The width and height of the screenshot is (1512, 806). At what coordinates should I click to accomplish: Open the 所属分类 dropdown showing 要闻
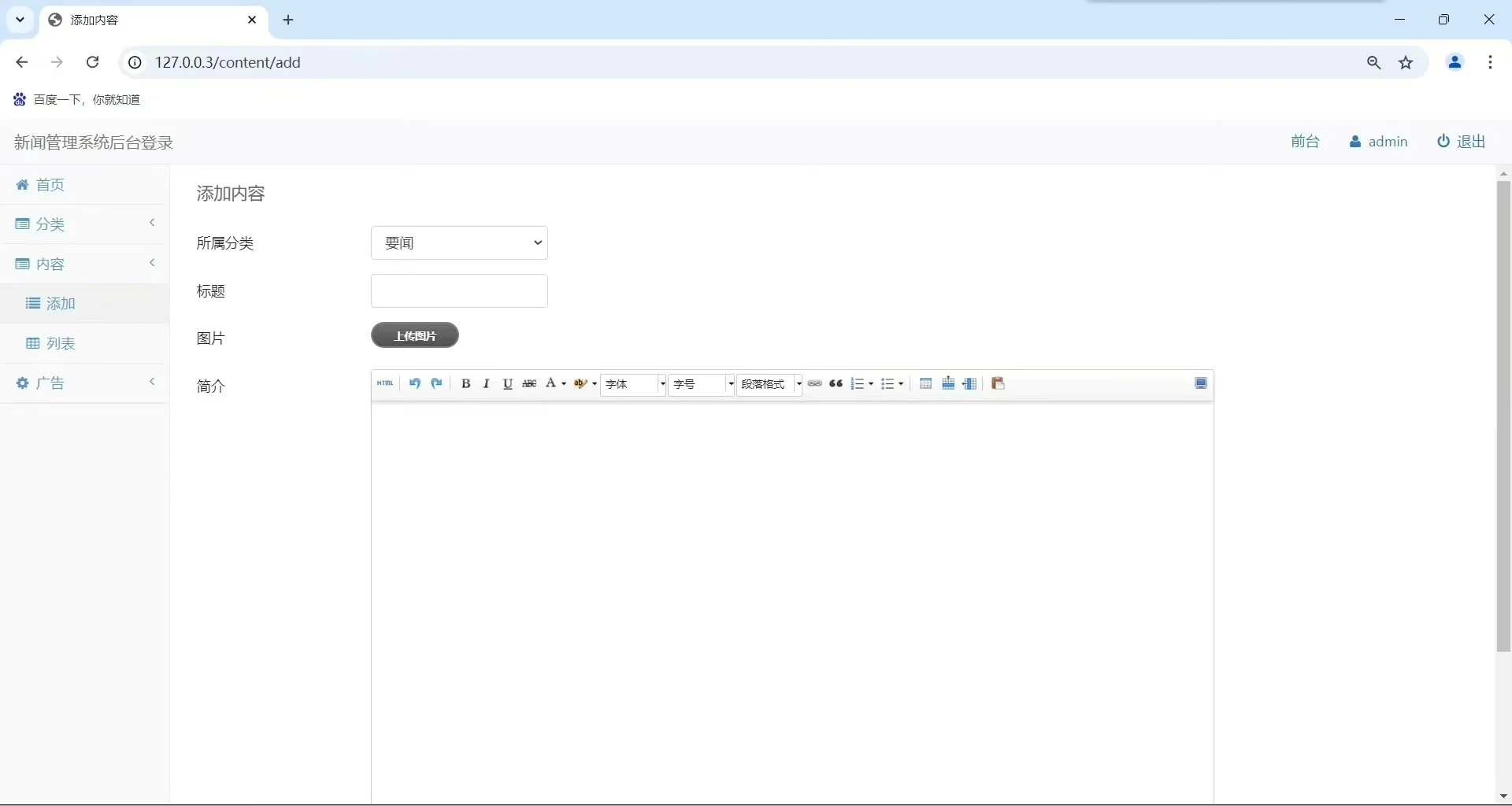[x=459, y=243]
